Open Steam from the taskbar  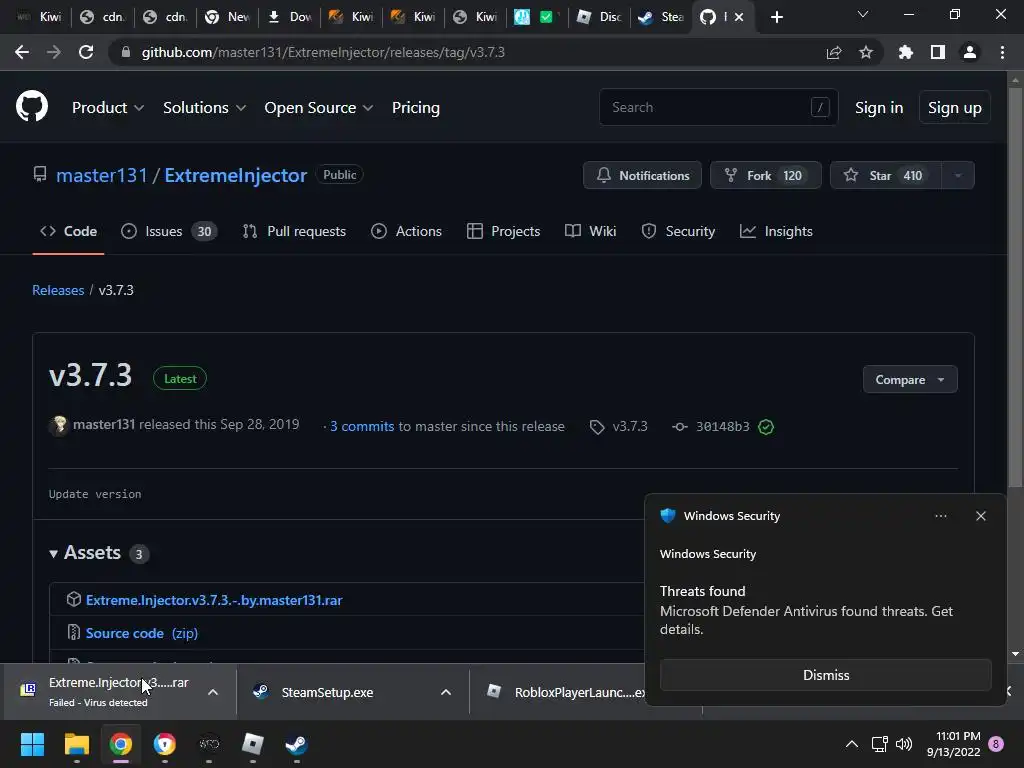pos(296,744)
